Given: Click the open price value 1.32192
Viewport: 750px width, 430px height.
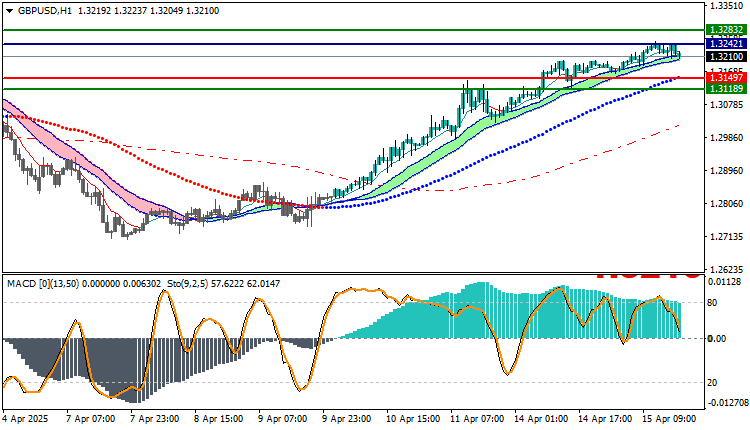Looking at the screenshot, I should [x=94, y=11].
